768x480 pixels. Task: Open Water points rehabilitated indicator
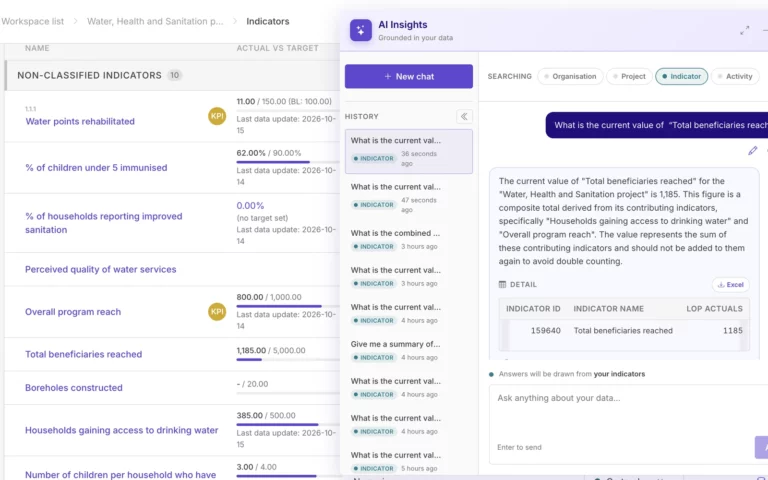click(x=80, y=121)
